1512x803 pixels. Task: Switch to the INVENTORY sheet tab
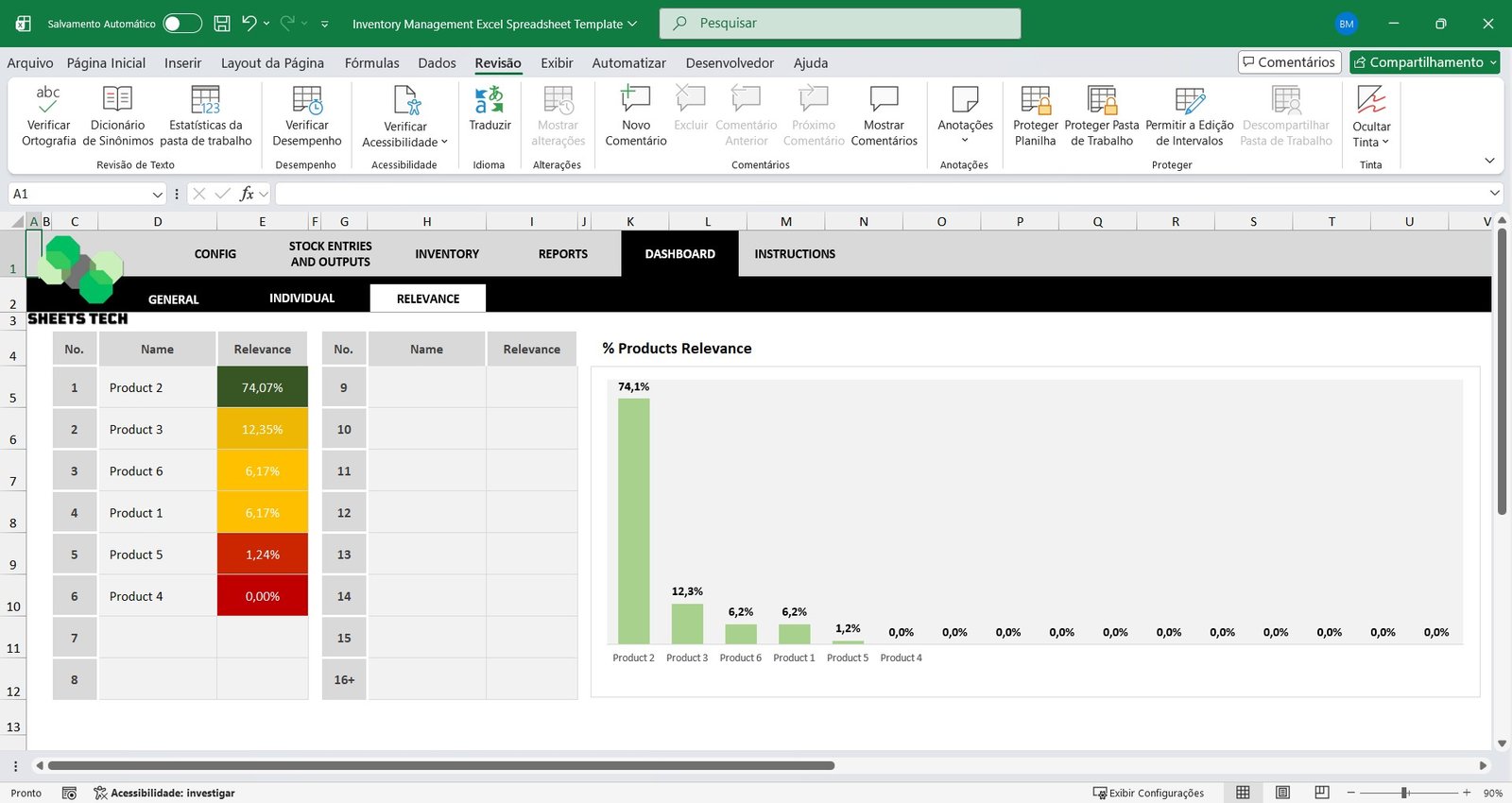447,254
